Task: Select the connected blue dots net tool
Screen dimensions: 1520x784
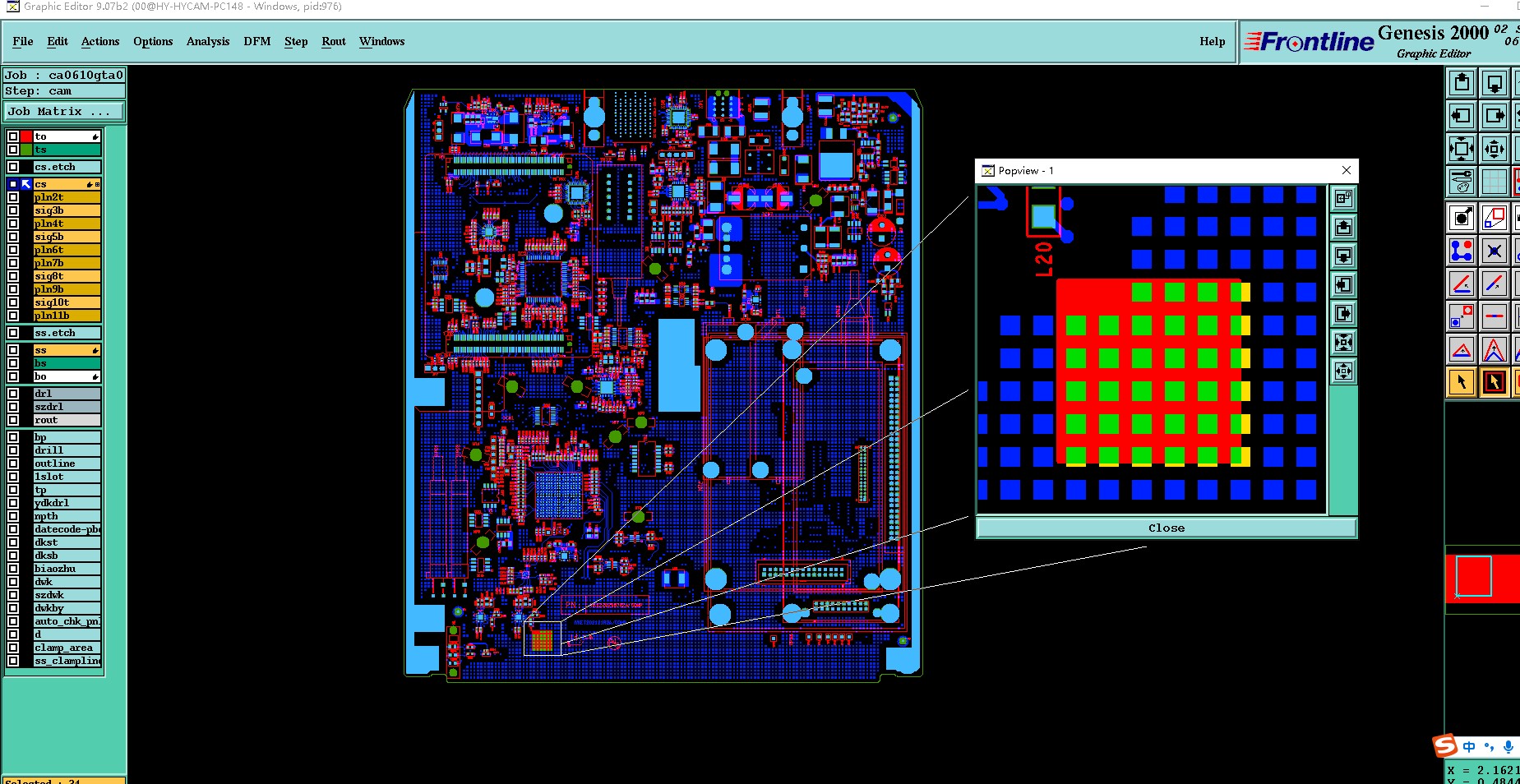Action: (x=1462, y=251)
